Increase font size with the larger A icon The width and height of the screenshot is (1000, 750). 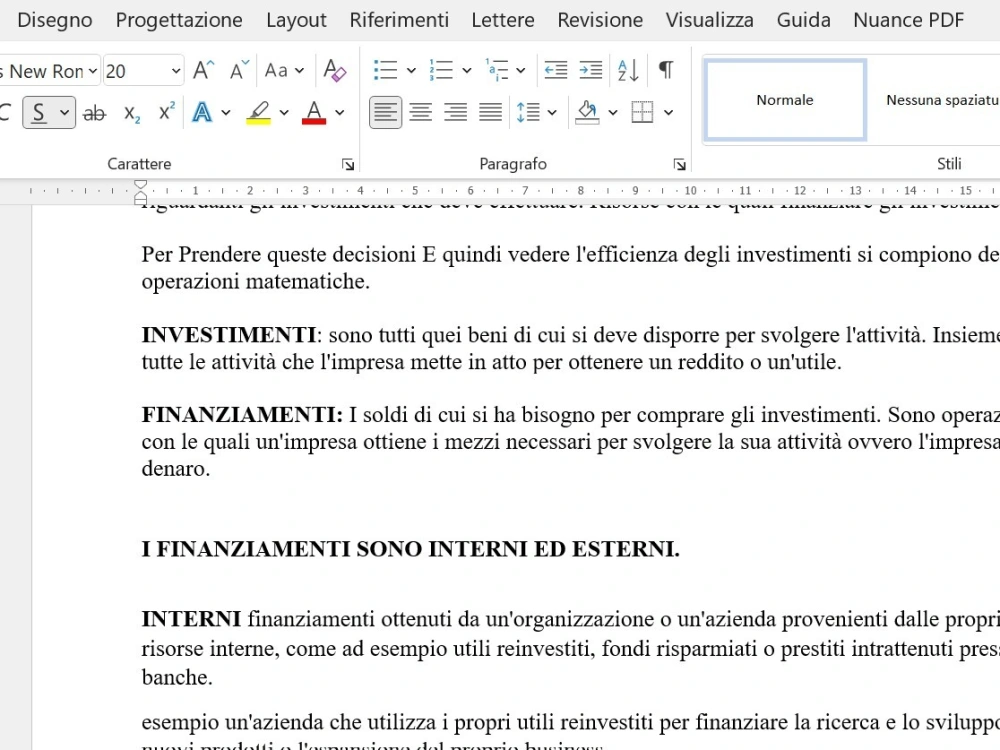(204, 70)
